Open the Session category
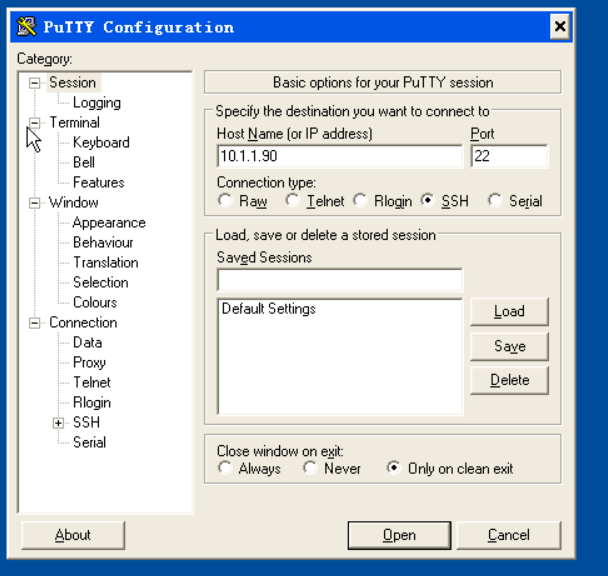The height and width of the screenshot is (576, 608). tap(73, 83)
